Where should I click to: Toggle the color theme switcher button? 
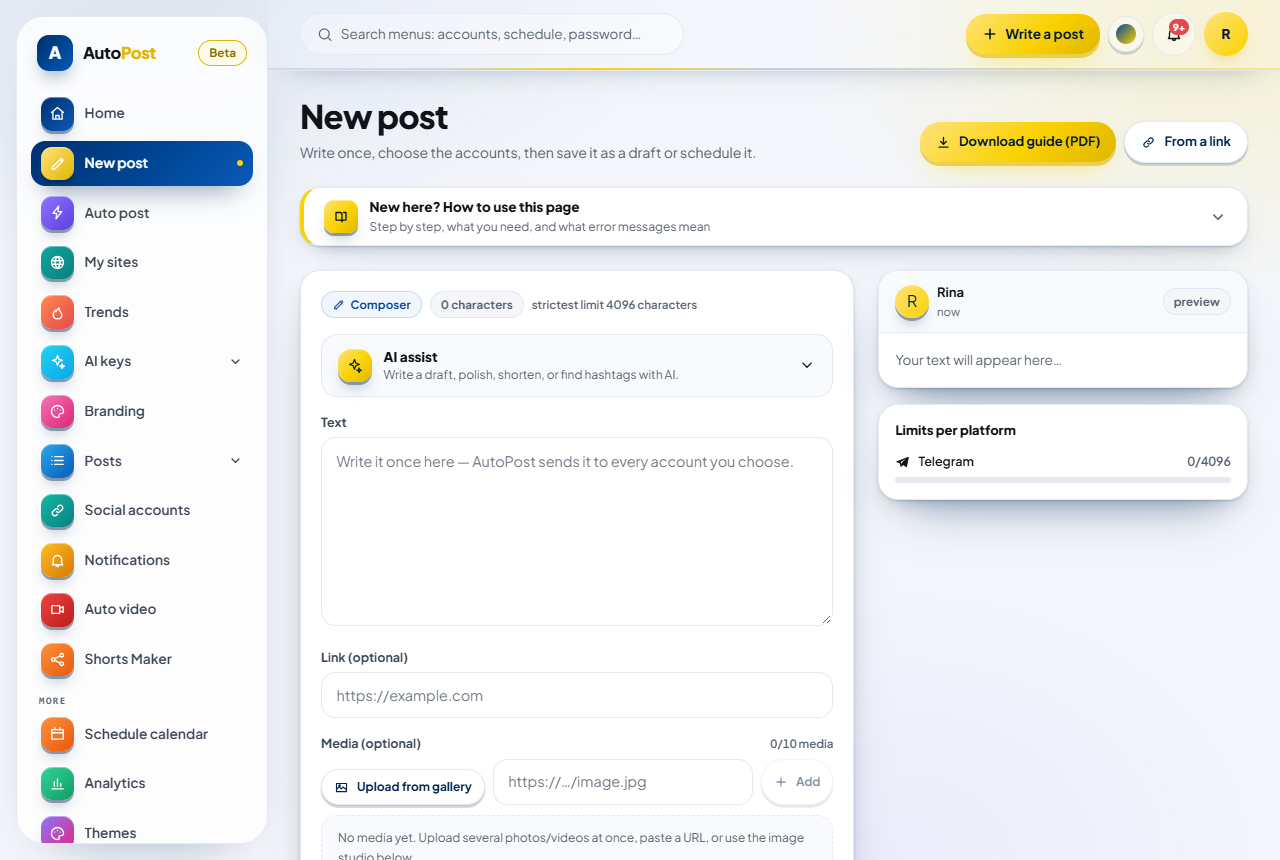(1126, 34)
